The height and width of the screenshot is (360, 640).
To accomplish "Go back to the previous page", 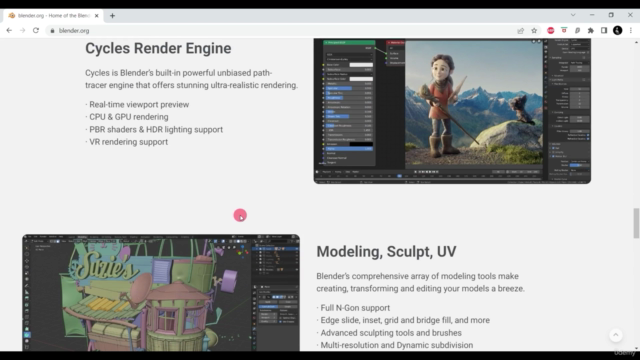I will coord(9,31).
